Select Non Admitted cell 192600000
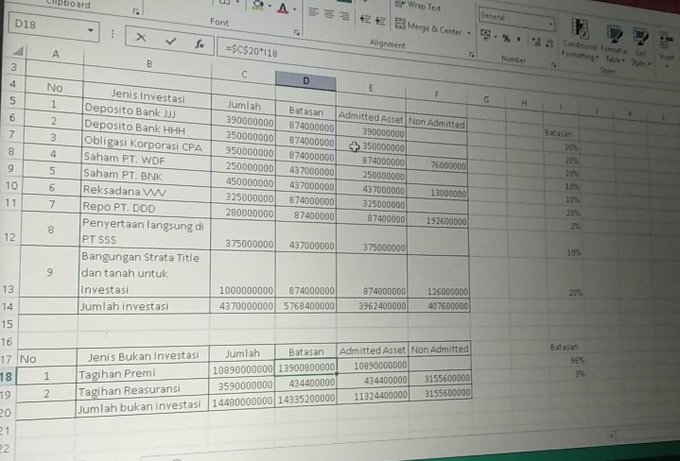 click(x=438, y=220)
